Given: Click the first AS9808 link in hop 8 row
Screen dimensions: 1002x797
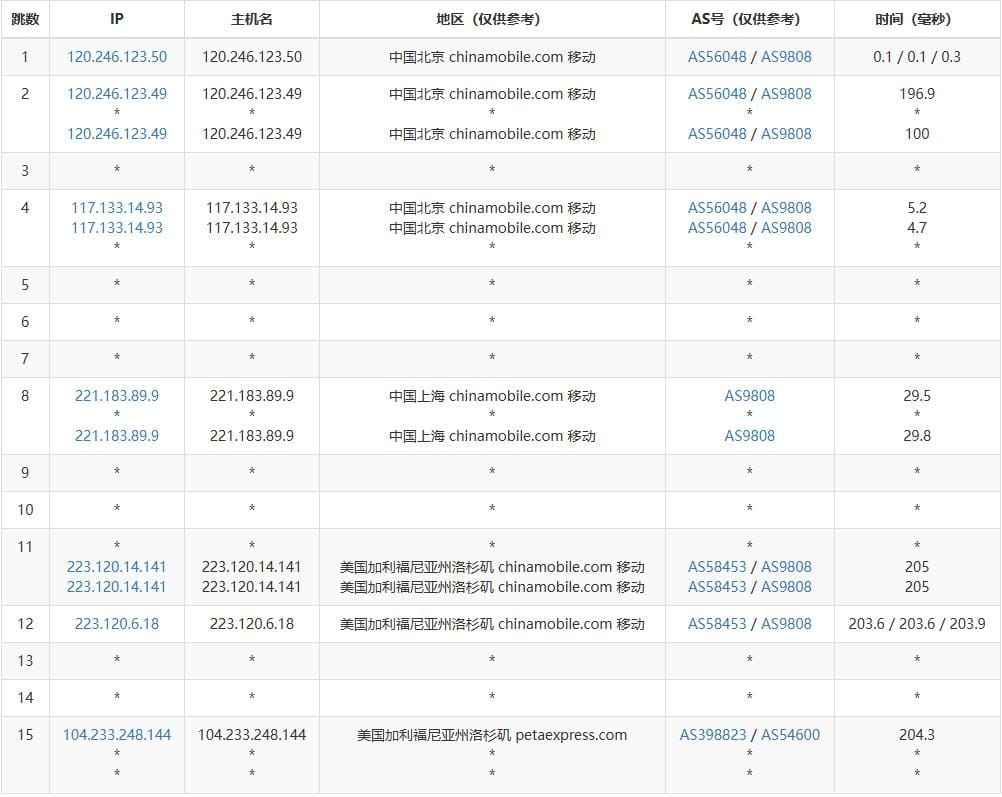Looking at the screenshot, I should point(749,396).
